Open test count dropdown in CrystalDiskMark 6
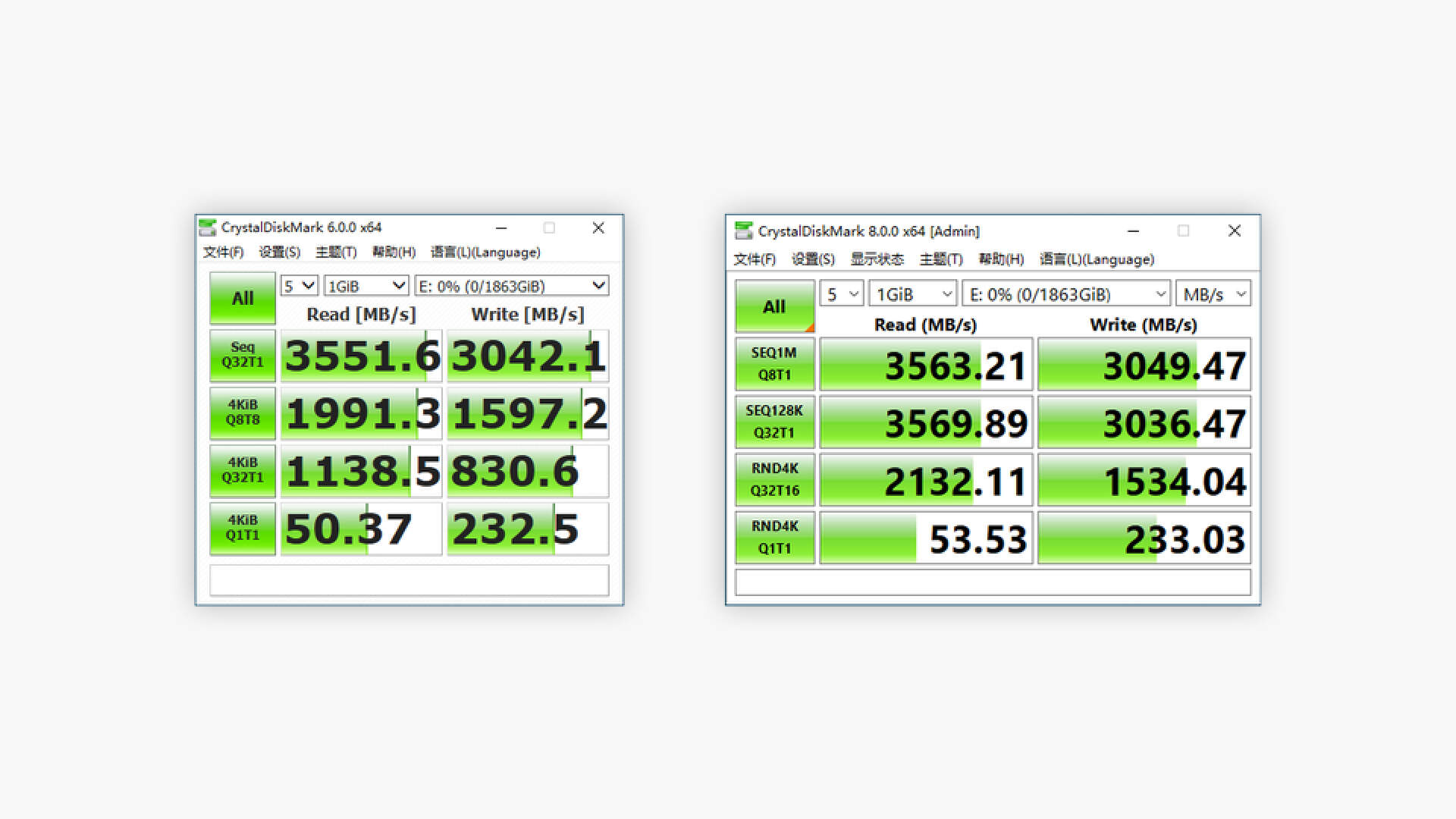This screenshot has width=1456, height=819. [x=299, y=286]
